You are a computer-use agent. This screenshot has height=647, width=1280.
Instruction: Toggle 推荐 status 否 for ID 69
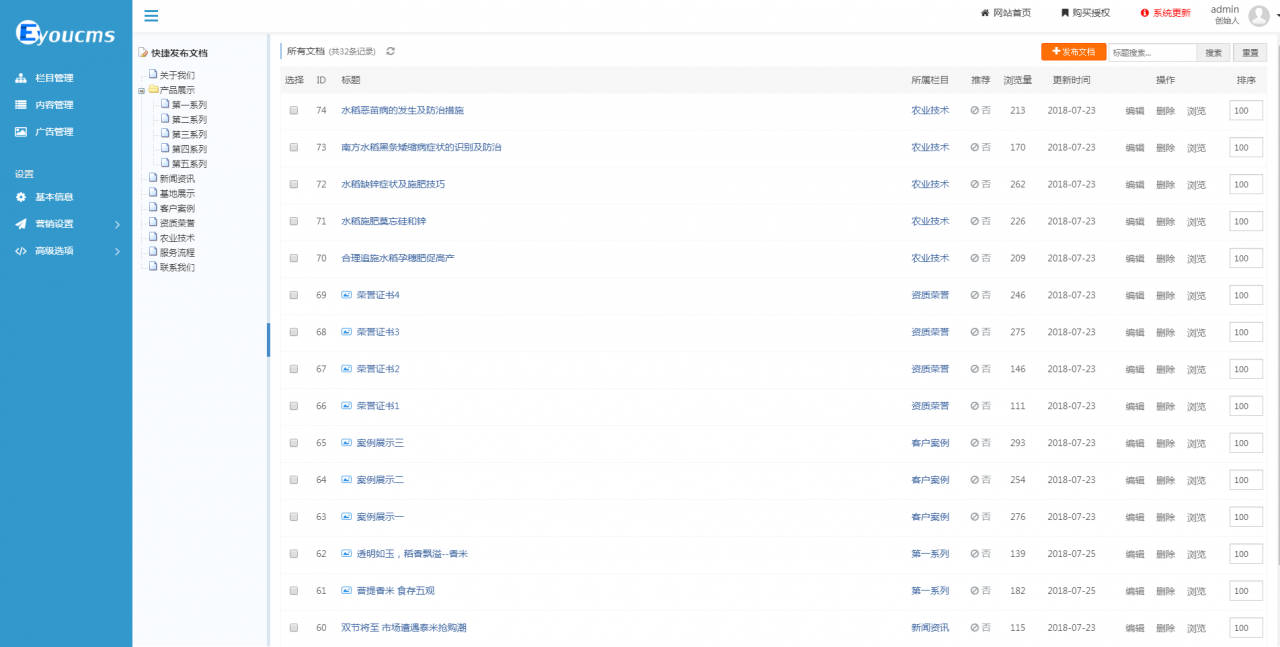[980, 295]
